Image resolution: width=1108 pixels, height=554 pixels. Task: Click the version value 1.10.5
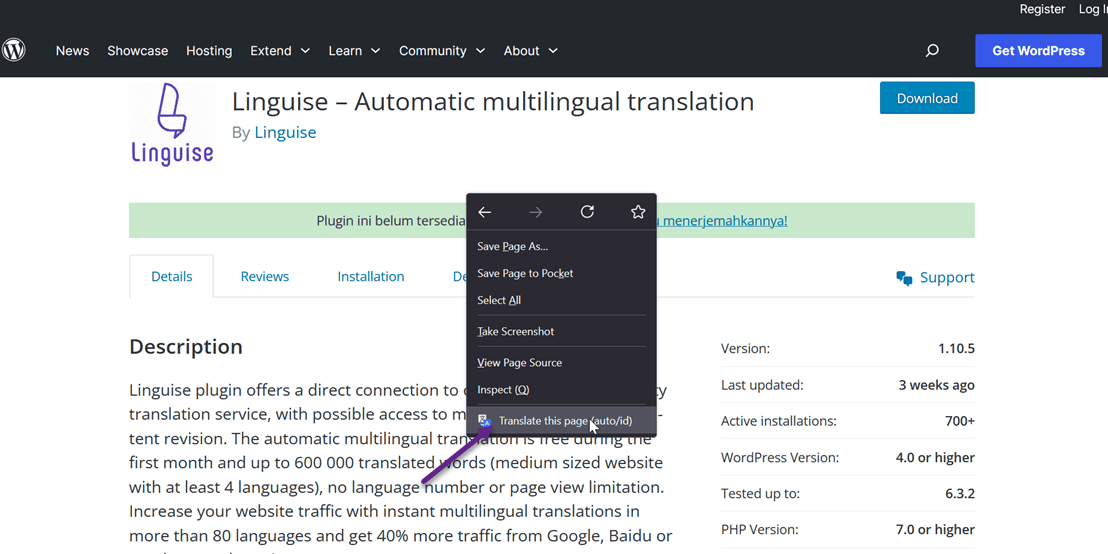pos(956,348)
